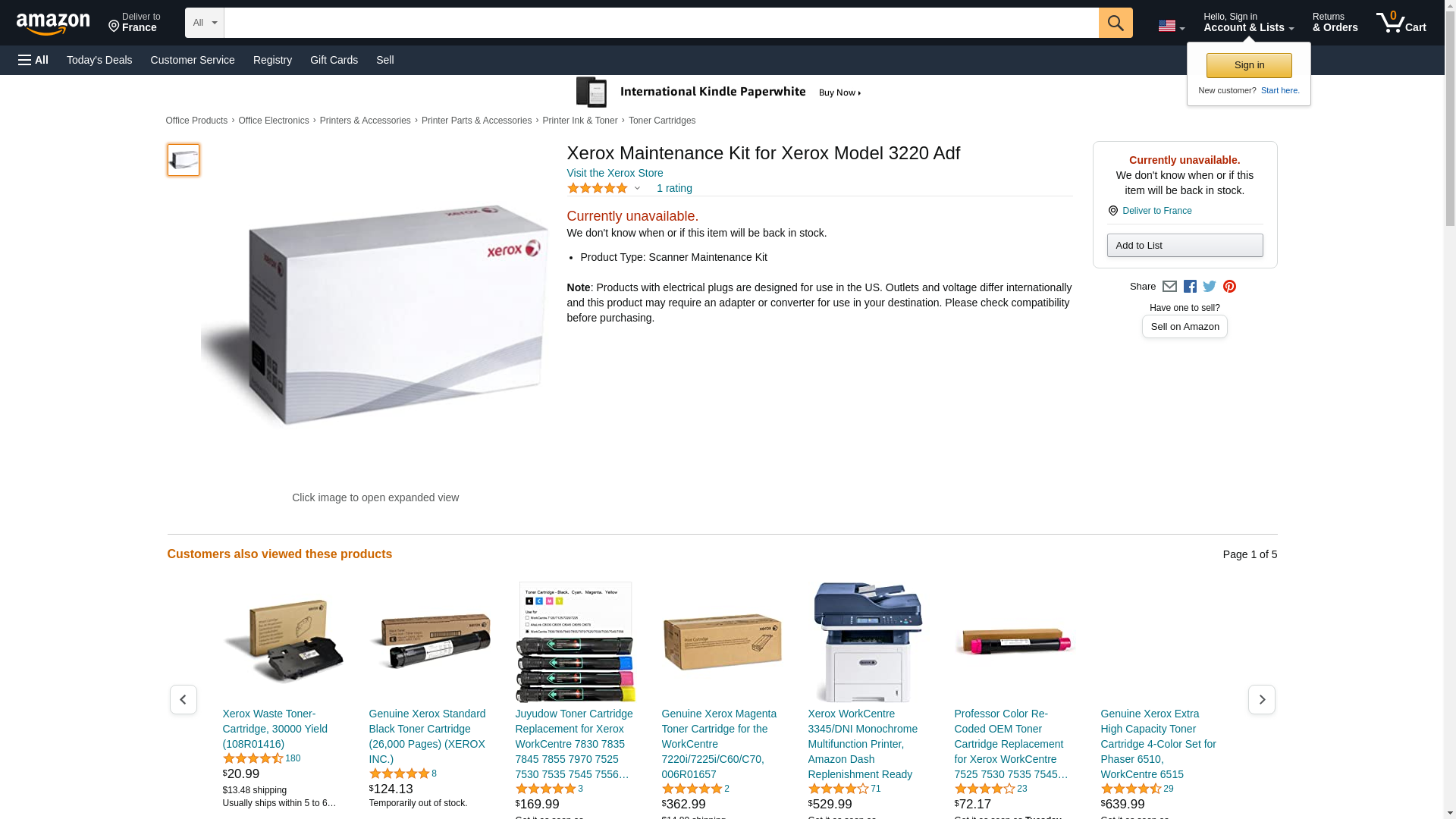
Task: Click the Add to List button
Action: [1185, 245]
